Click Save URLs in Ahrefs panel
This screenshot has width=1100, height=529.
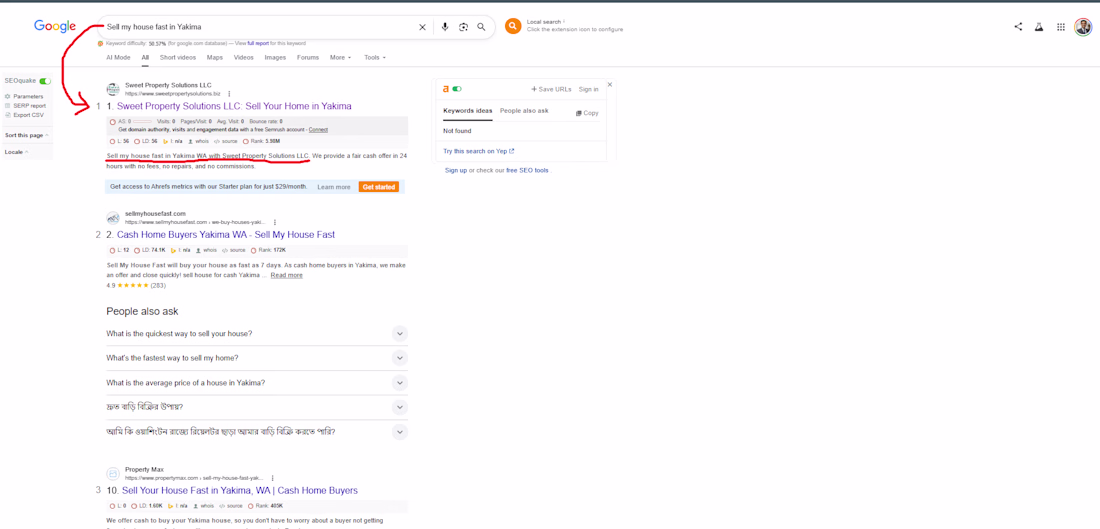(x=551, y=89)
